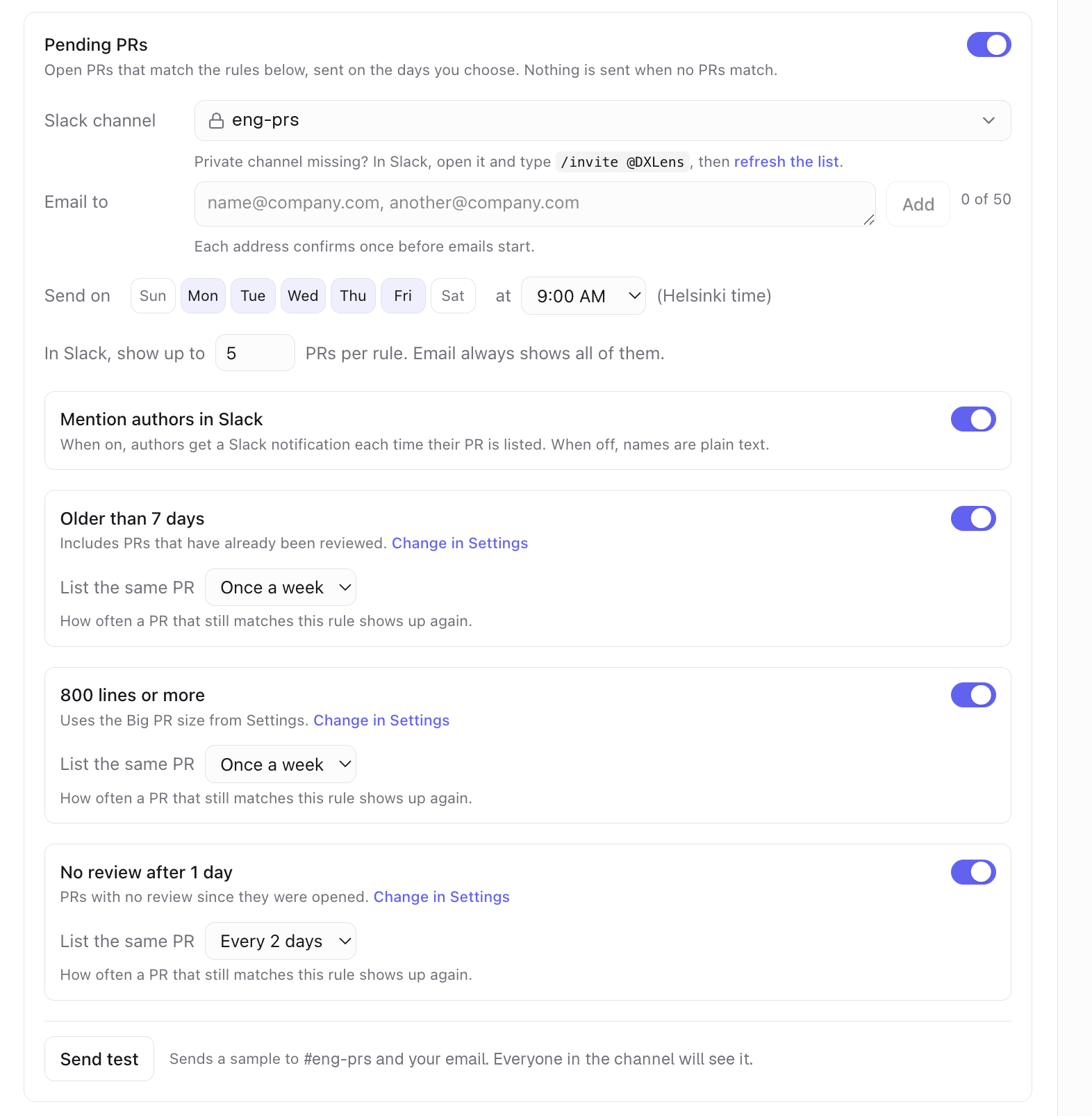Click the 0 of 50 counter text

[986, 199]
